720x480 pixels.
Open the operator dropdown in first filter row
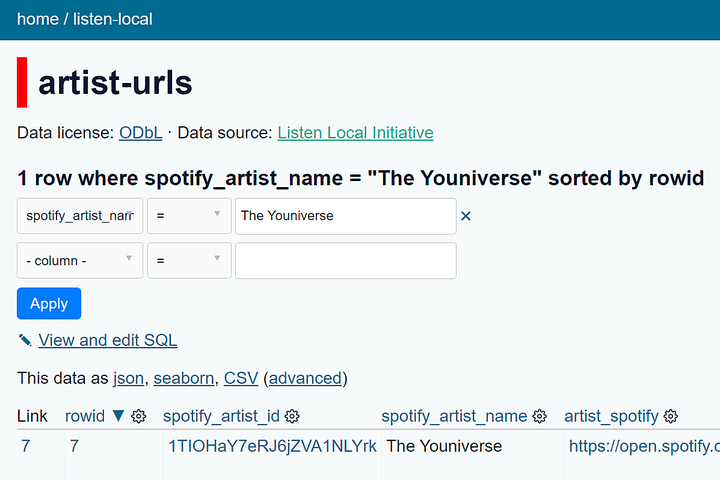click(189, 216)
